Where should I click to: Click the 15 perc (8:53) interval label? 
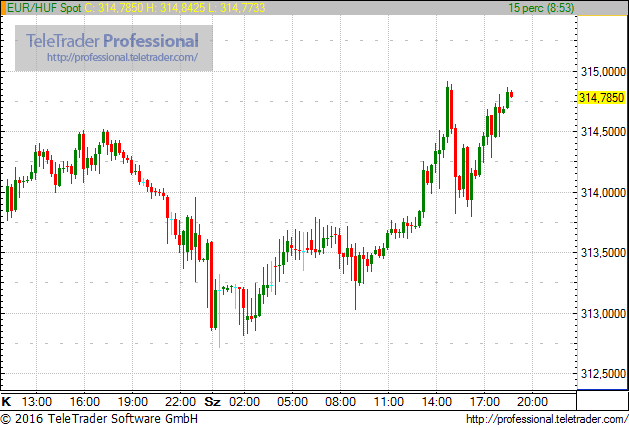pyautogui.click(x=541, y=8)
